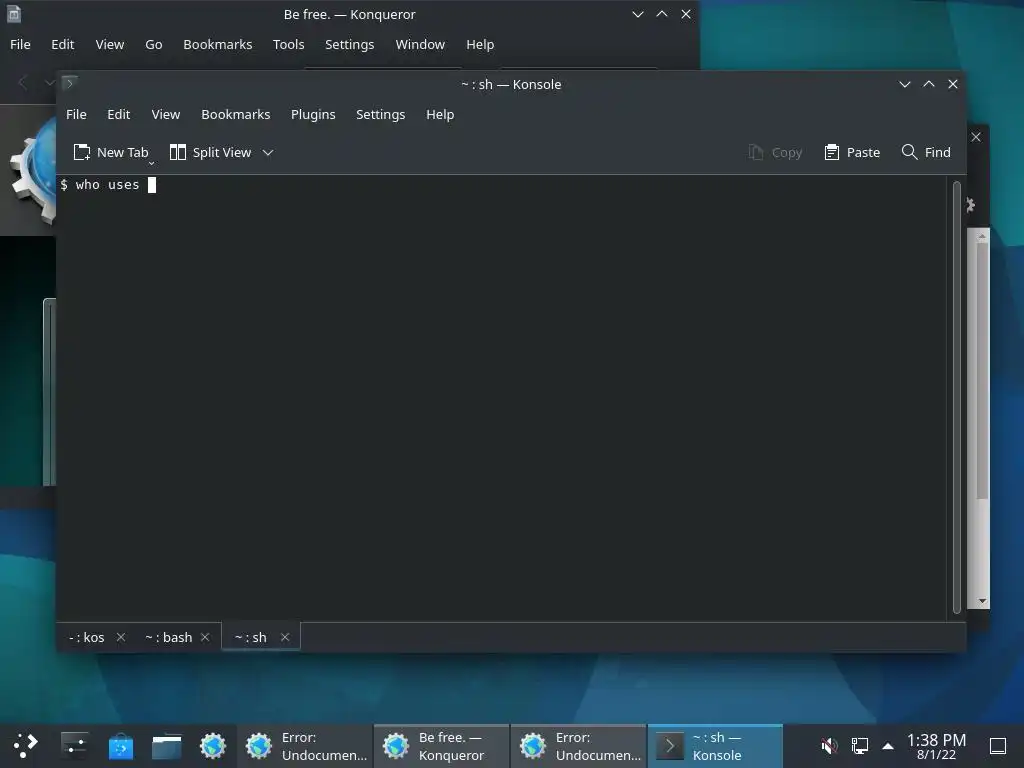Close the '~ : bash' tab
Viewport: 1024px width, 768px height.
(x=205, y=637)
